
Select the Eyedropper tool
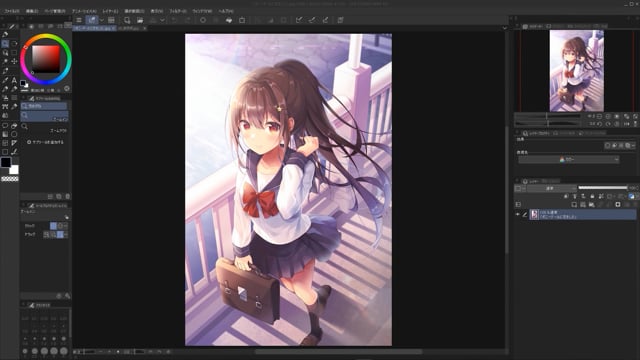tap(5, 71)
